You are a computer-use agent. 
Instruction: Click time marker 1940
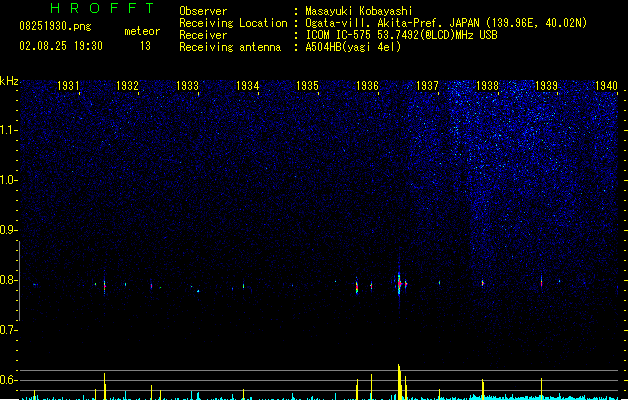(x=606, y=86)
